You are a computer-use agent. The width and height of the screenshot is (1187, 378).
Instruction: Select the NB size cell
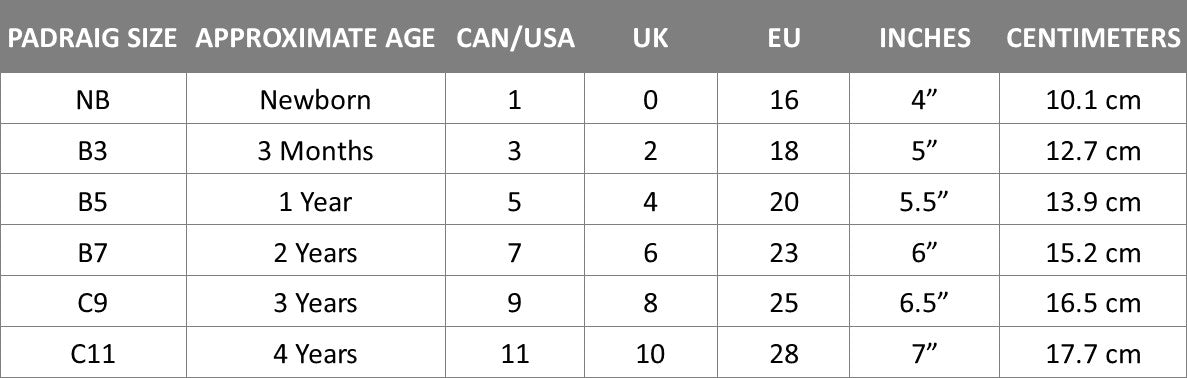[x=93, y=100]
